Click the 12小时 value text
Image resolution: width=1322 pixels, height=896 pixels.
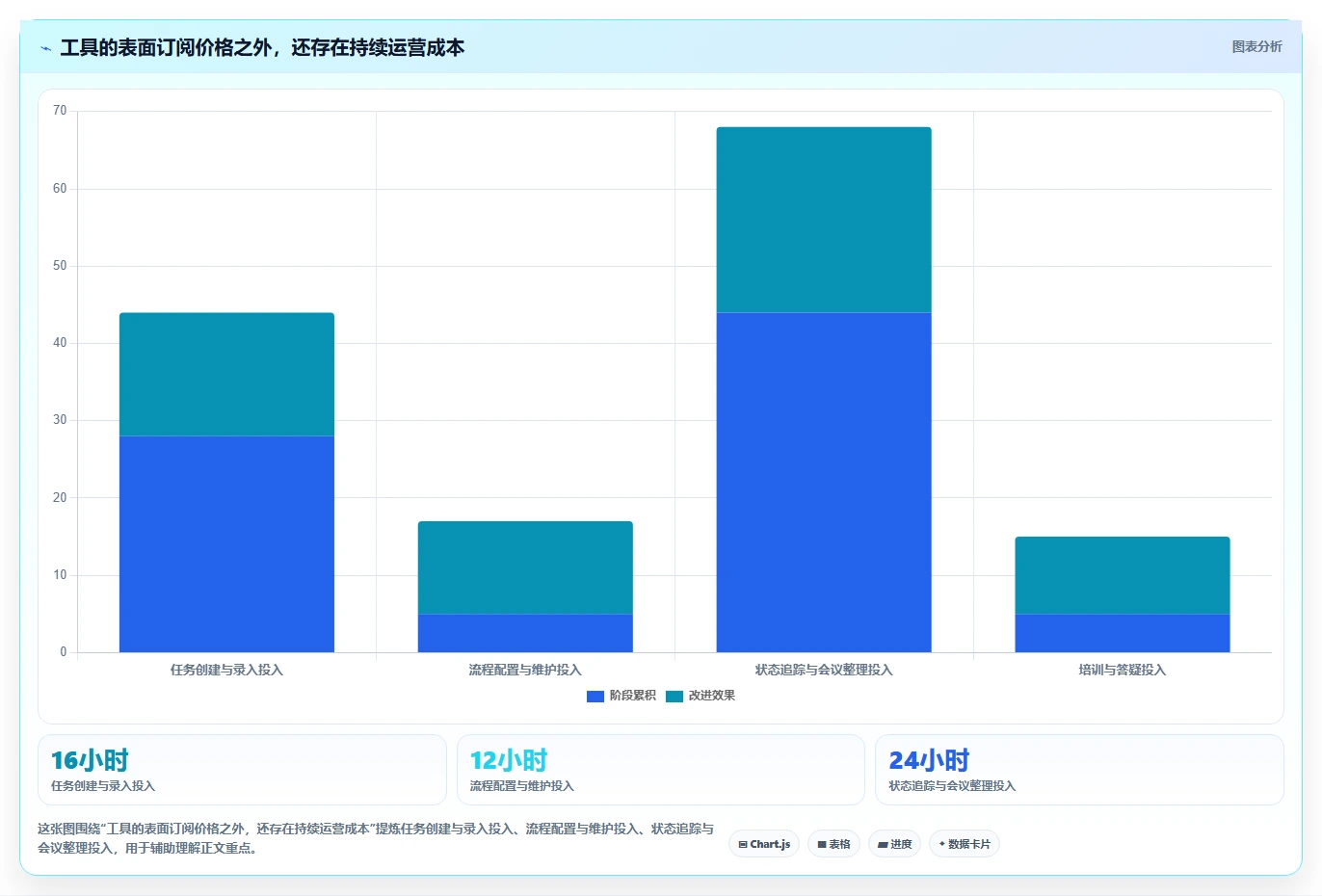(x=509, y=760)
